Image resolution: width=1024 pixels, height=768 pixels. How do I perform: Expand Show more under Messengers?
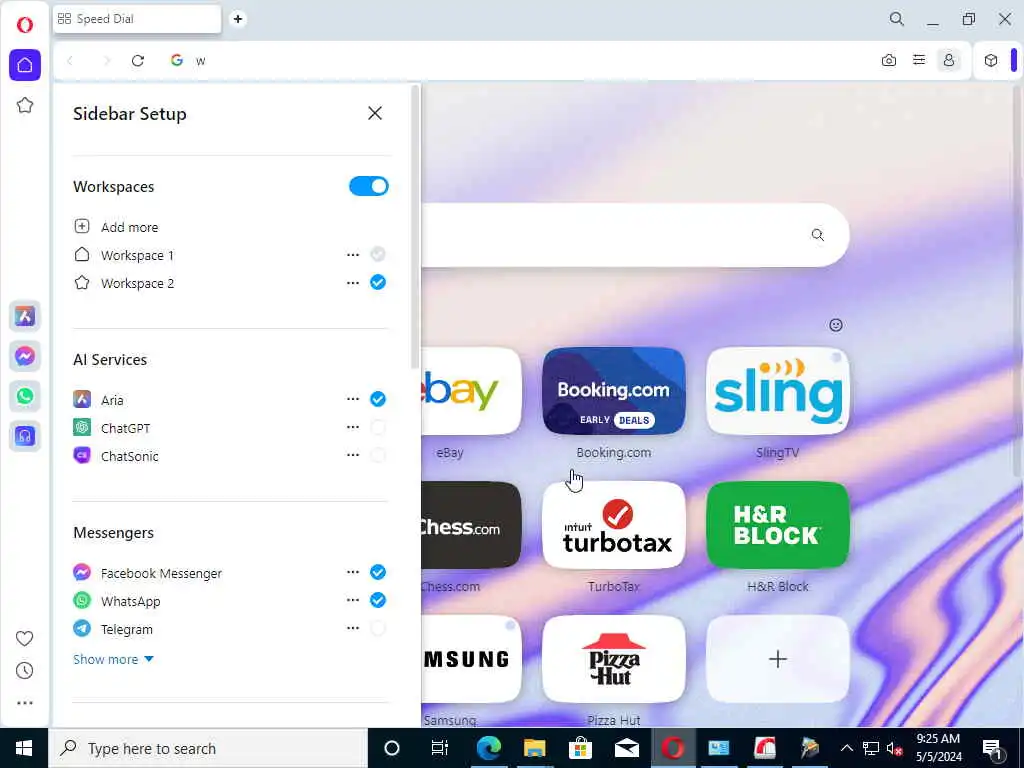113,660
